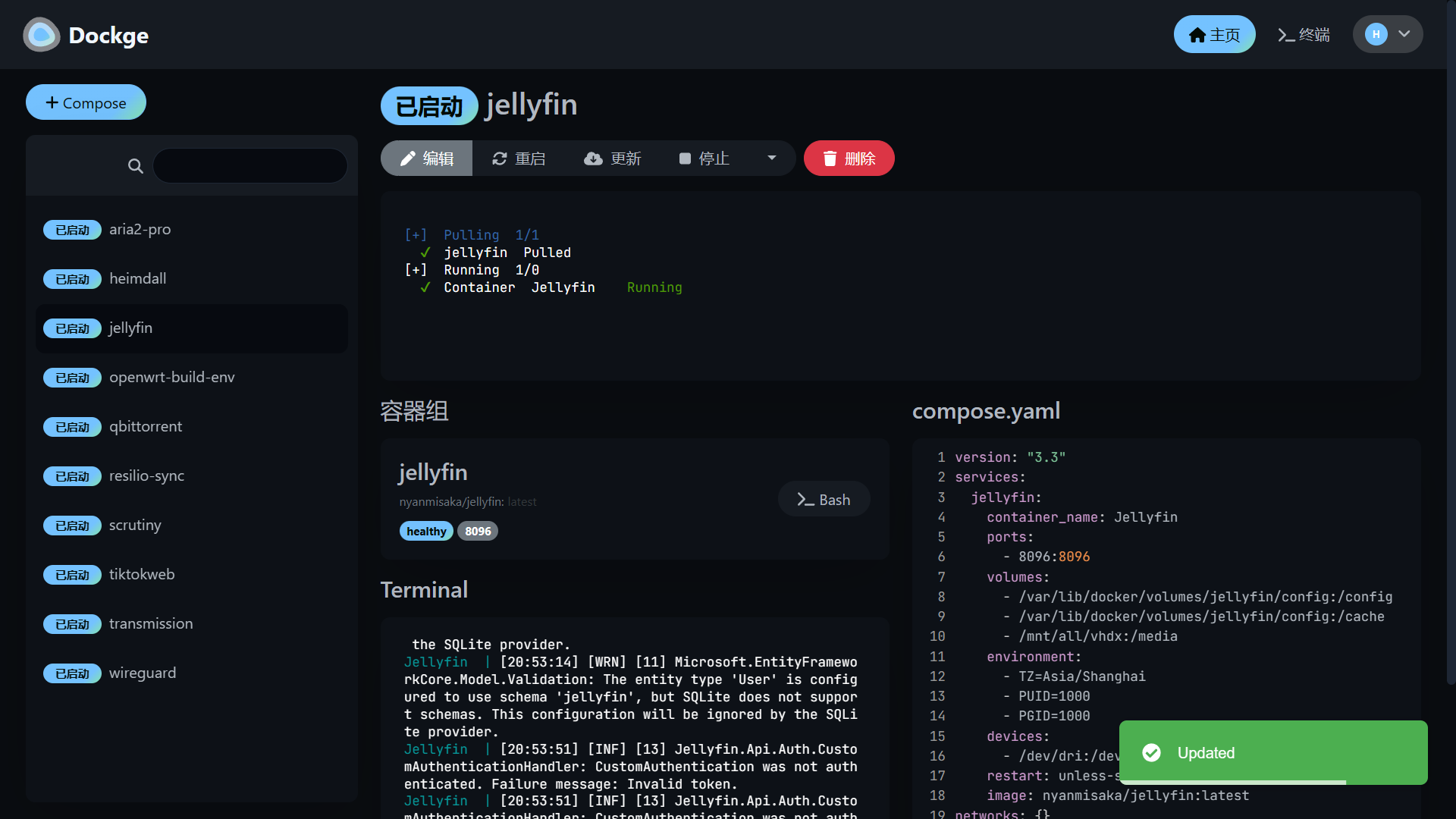Select the qbittorrent stack

coord(192,427)
